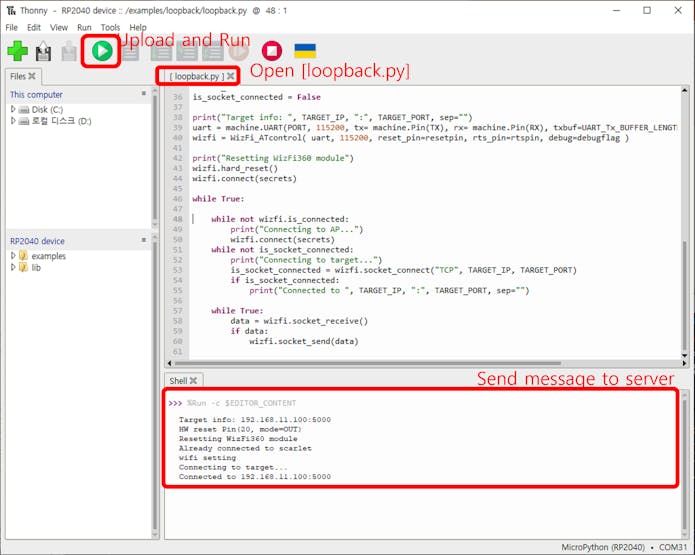Close the Thonny window
Screen dimensions: 695x555
tap(678, 10)
